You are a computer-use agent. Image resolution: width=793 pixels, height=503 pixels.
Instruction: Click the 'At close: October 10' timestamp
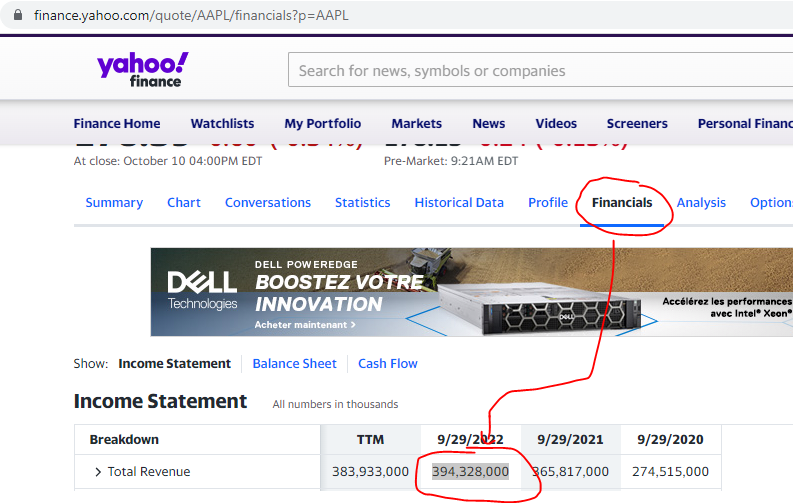click(168, 161)
